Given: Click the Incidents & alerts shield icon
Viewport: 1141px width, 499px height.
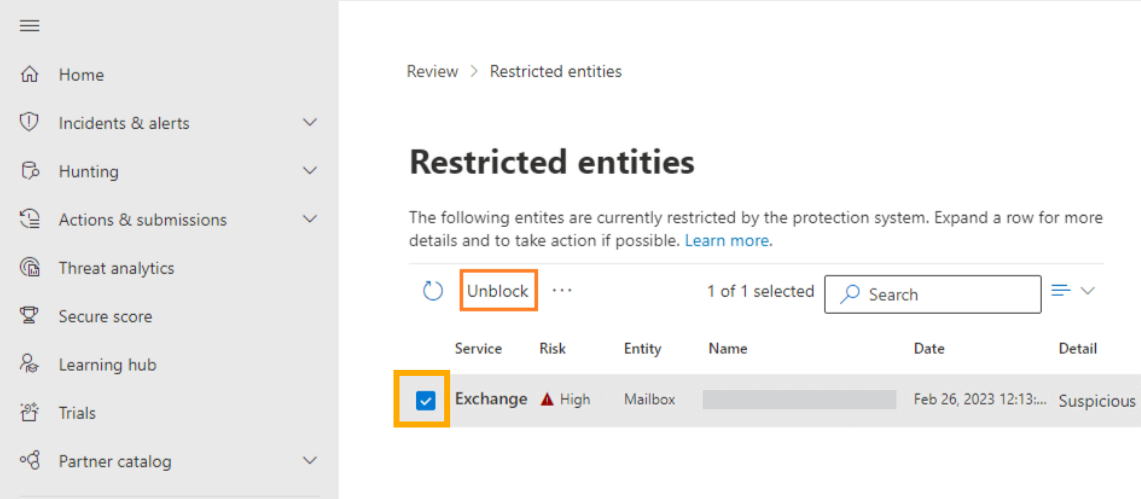Looking at the screenshot, I should pos(29,123).
